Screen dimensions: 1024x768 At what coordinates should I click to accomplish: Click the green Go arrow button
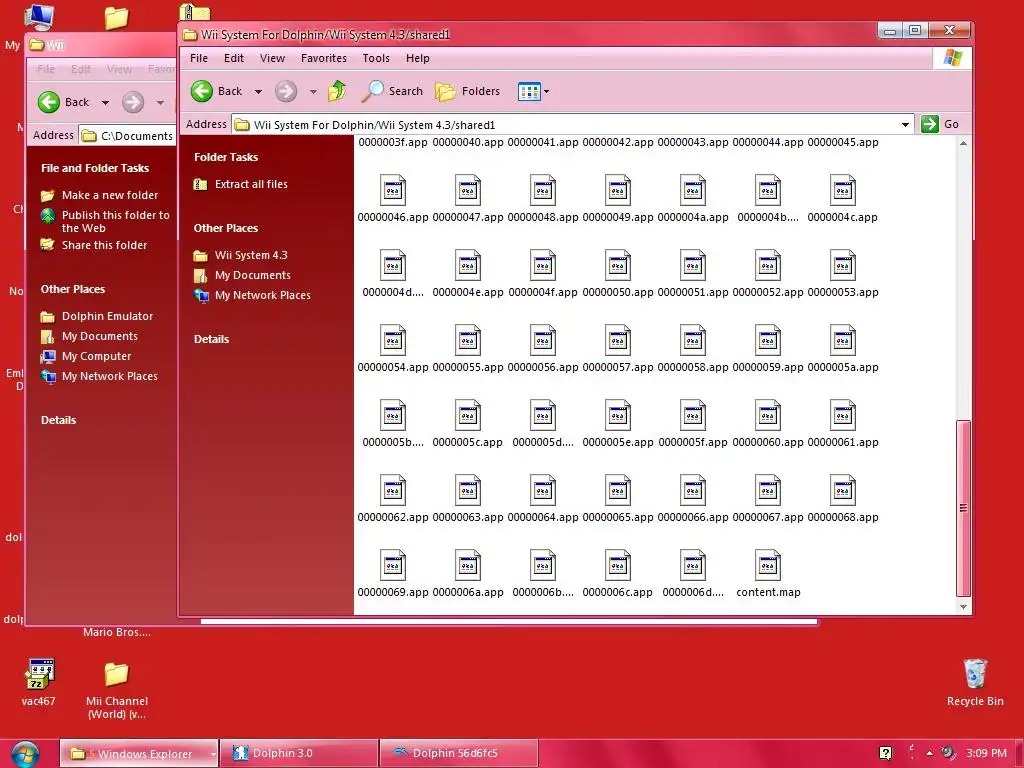(929, 123)
